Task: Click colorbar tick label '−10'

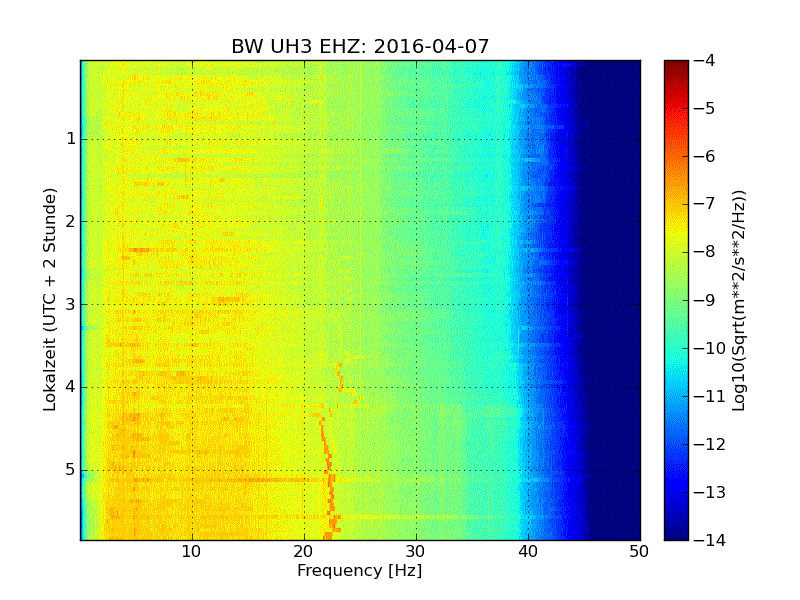Action: [710, 348]
